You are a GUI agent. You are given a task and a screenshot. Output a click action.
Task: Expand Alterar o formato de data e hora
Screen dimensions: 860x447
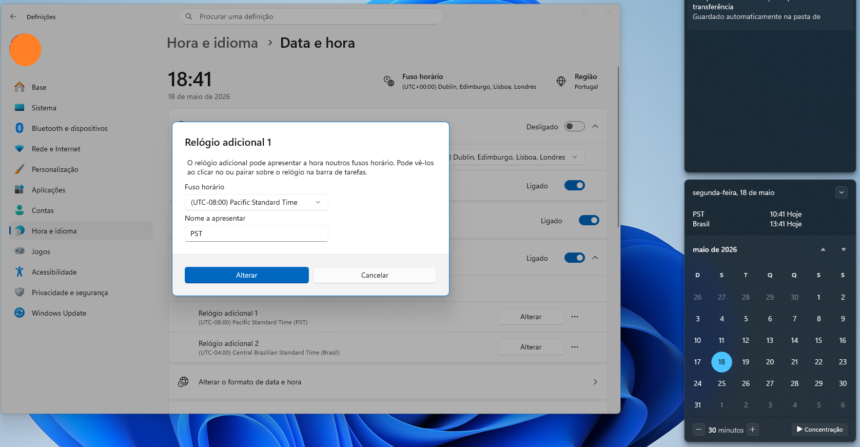click(388, 382)
